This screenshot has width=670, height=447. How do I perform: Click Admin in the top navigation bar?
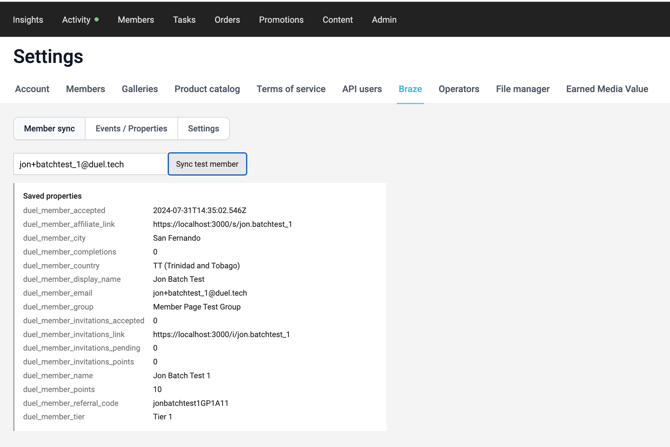pyautogui.click(x=384, y=20)
